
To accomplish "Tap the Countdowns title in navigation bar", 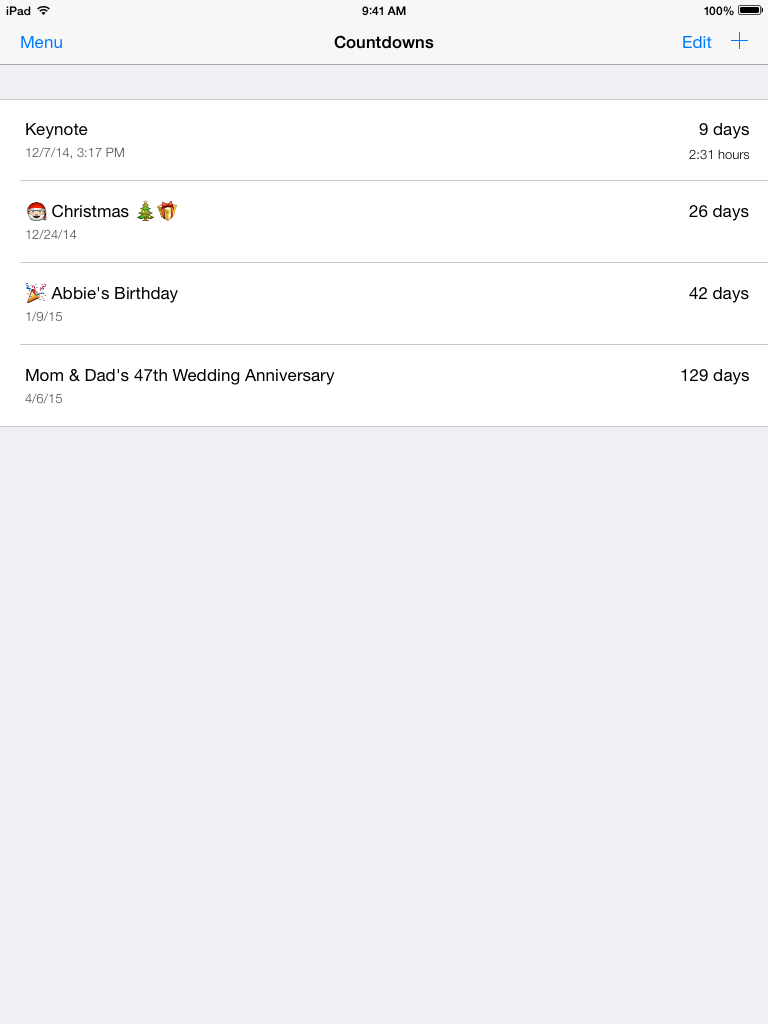I will 384,42.
